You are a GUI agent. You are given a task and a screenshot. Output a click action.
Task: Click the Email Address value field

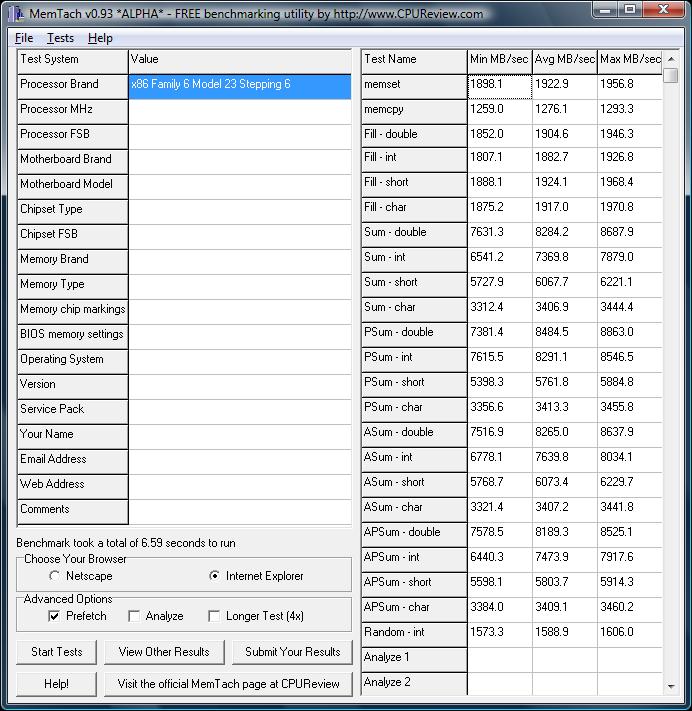[x=240, y=462]
